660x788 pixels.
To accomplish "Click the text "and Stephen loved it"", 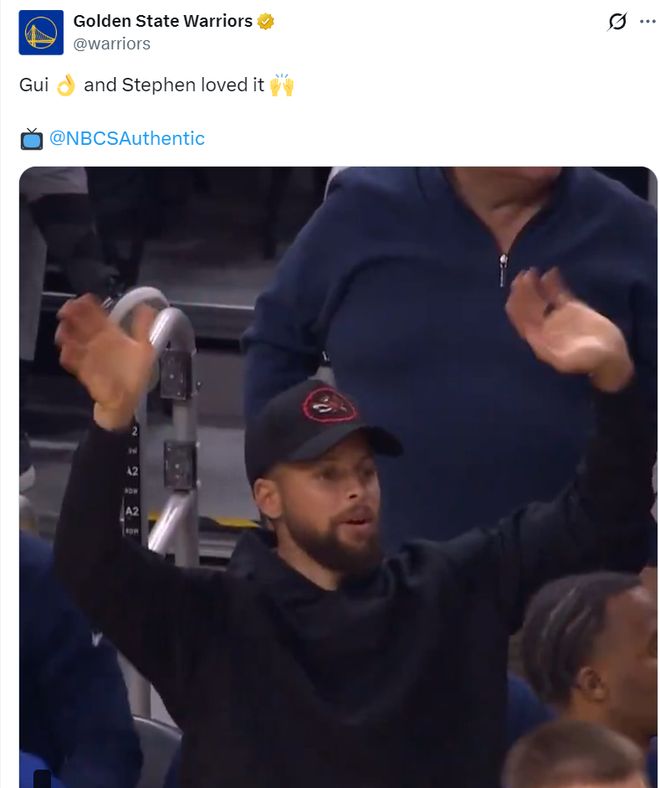I will point(174,85).
